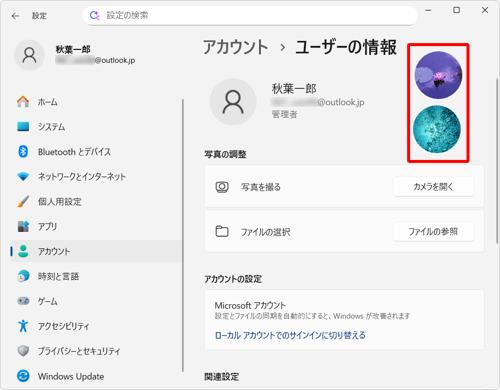The image size is (500, 390).
Task: Click the Bluetooth icon in the sidebar
Action: coord(23,152)
